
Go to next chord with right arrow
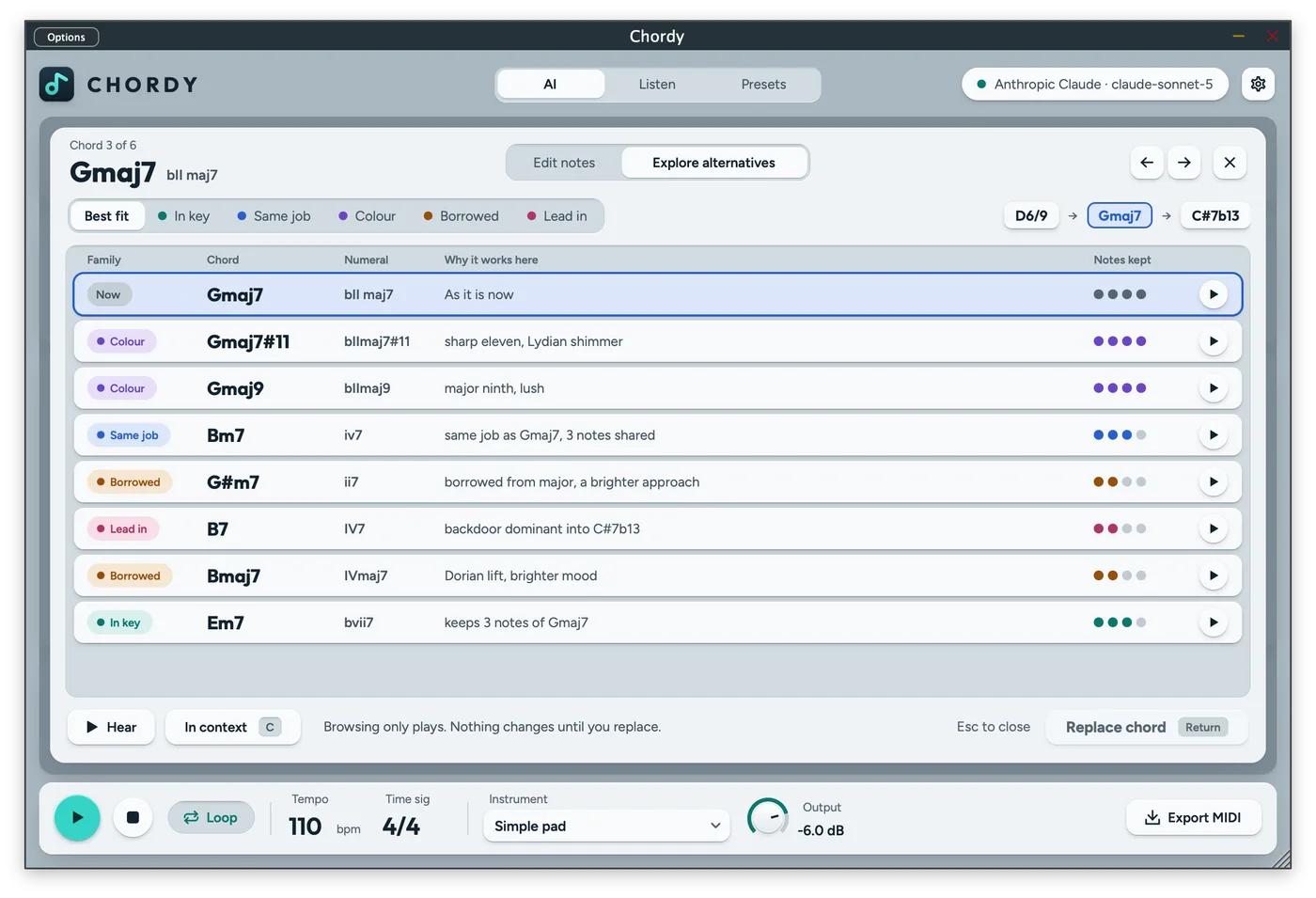pyautogui.click(x=1184, y=163)
